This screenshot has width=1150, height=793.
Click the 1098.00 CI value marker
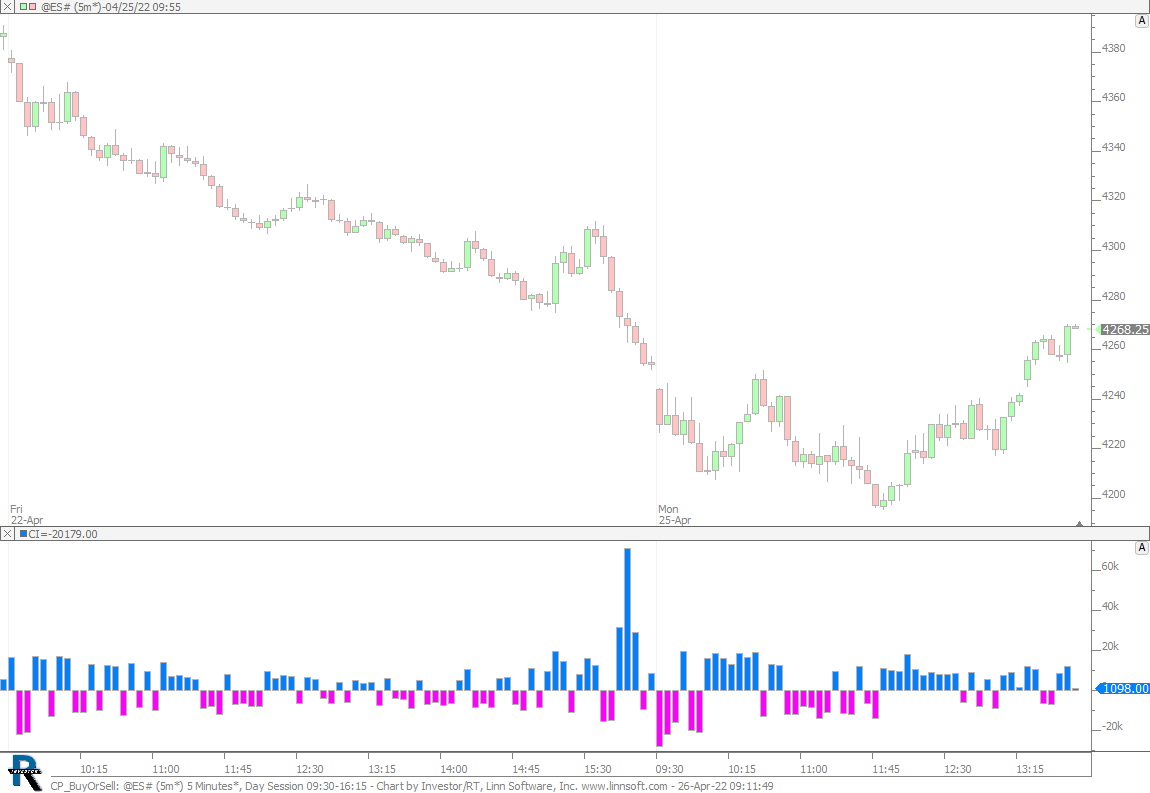coord(1124,689)
